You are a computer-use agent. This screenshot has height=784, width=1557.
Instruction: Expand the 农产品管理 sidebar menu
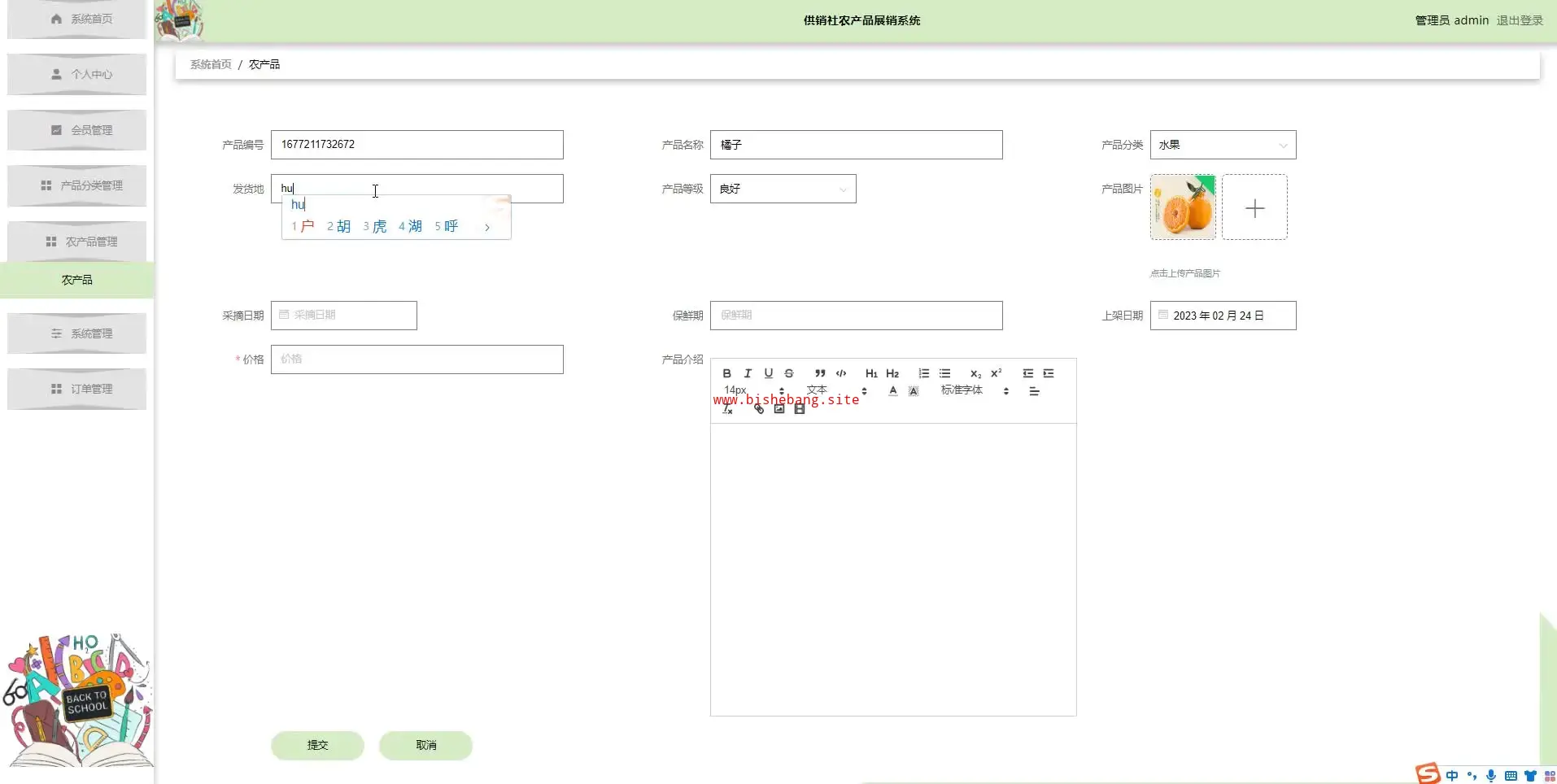tap(77, 242)
